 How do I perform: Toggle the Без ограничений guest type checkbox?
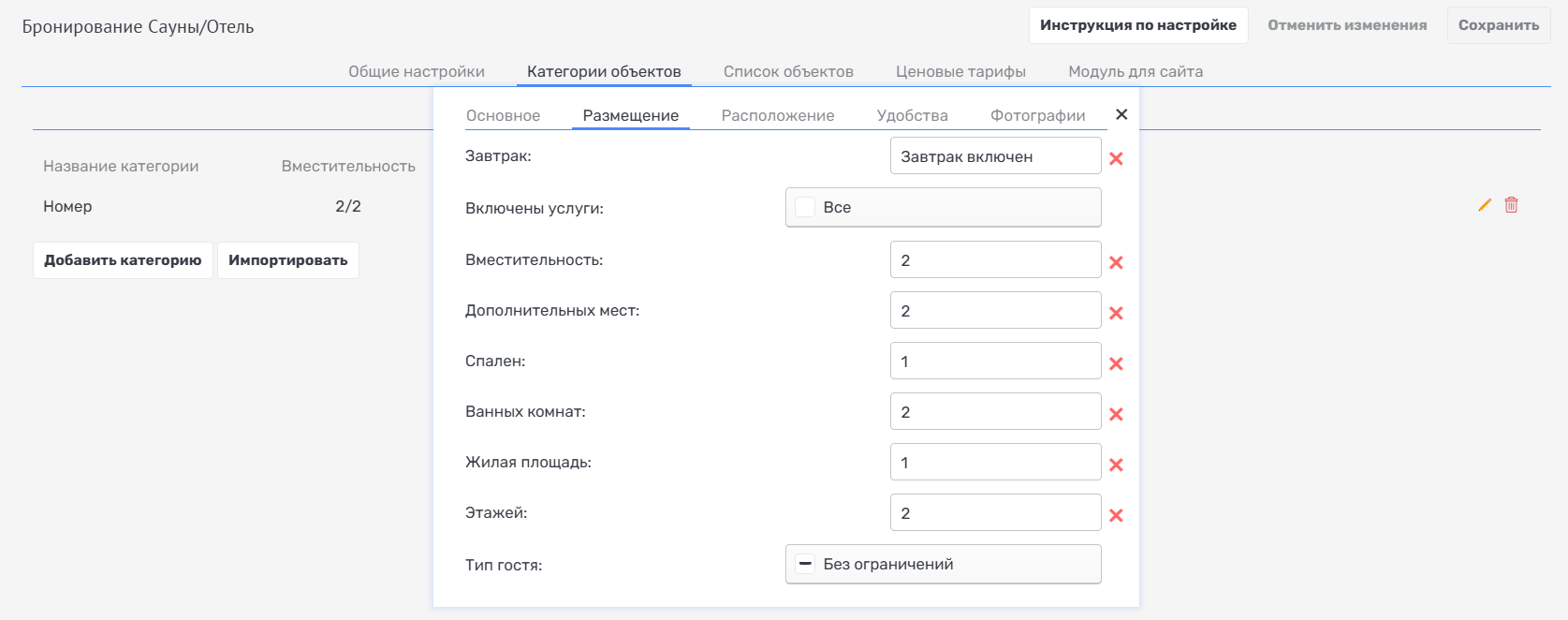coord(805,564)
